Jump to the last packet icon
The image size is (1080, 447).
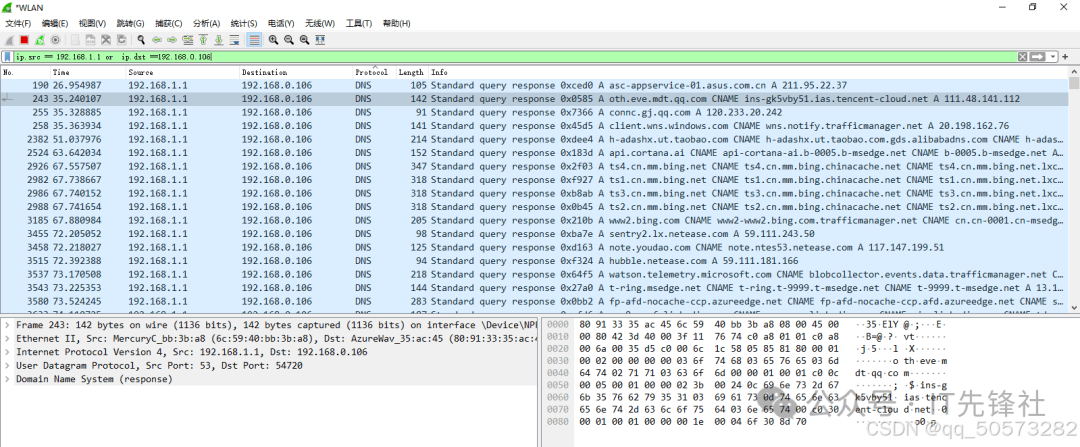218,39
